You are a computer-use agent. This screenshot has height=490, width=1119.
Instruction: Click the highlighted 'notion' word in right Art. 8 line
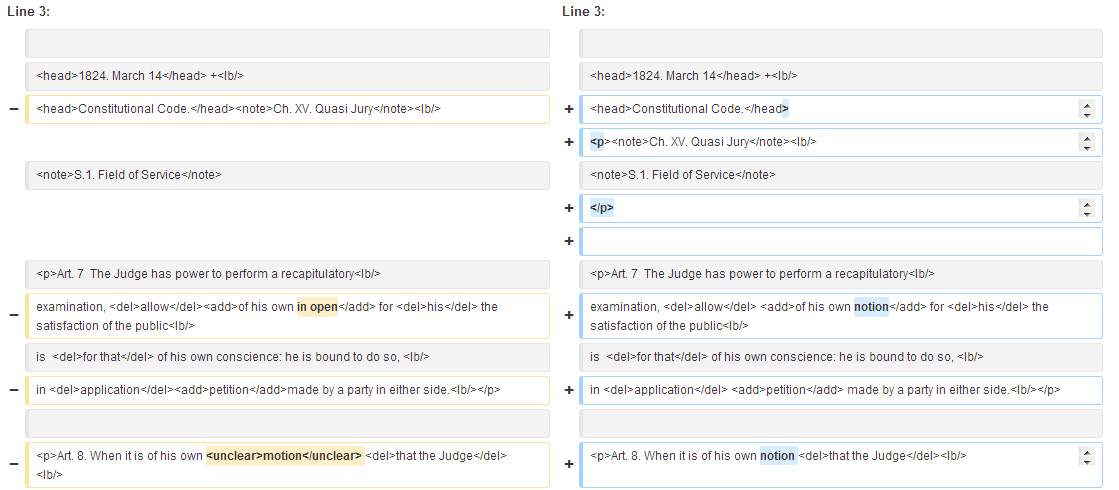tap(778, 456)
